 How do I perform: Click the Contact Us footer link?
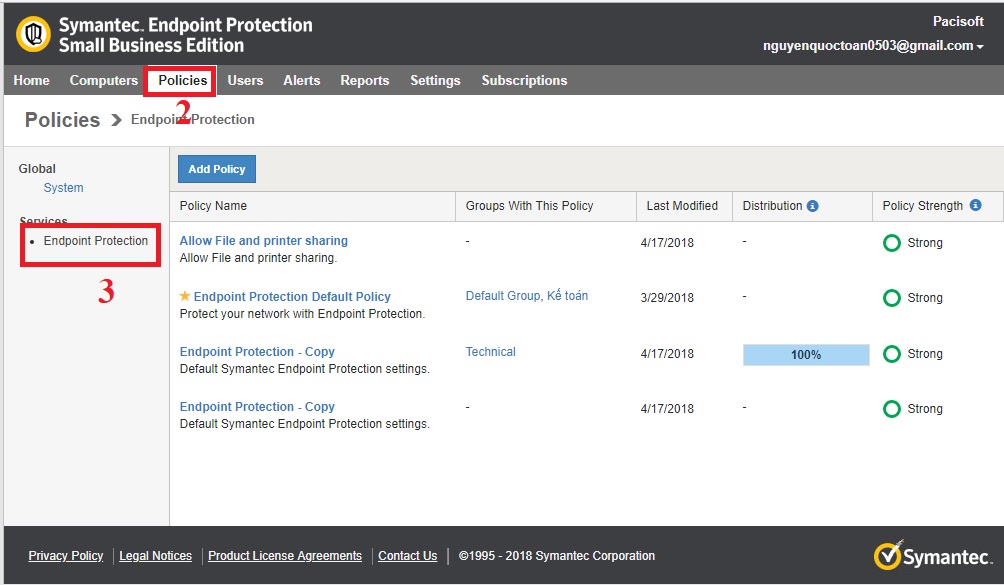pyautogui.click(x=408, y=556)
